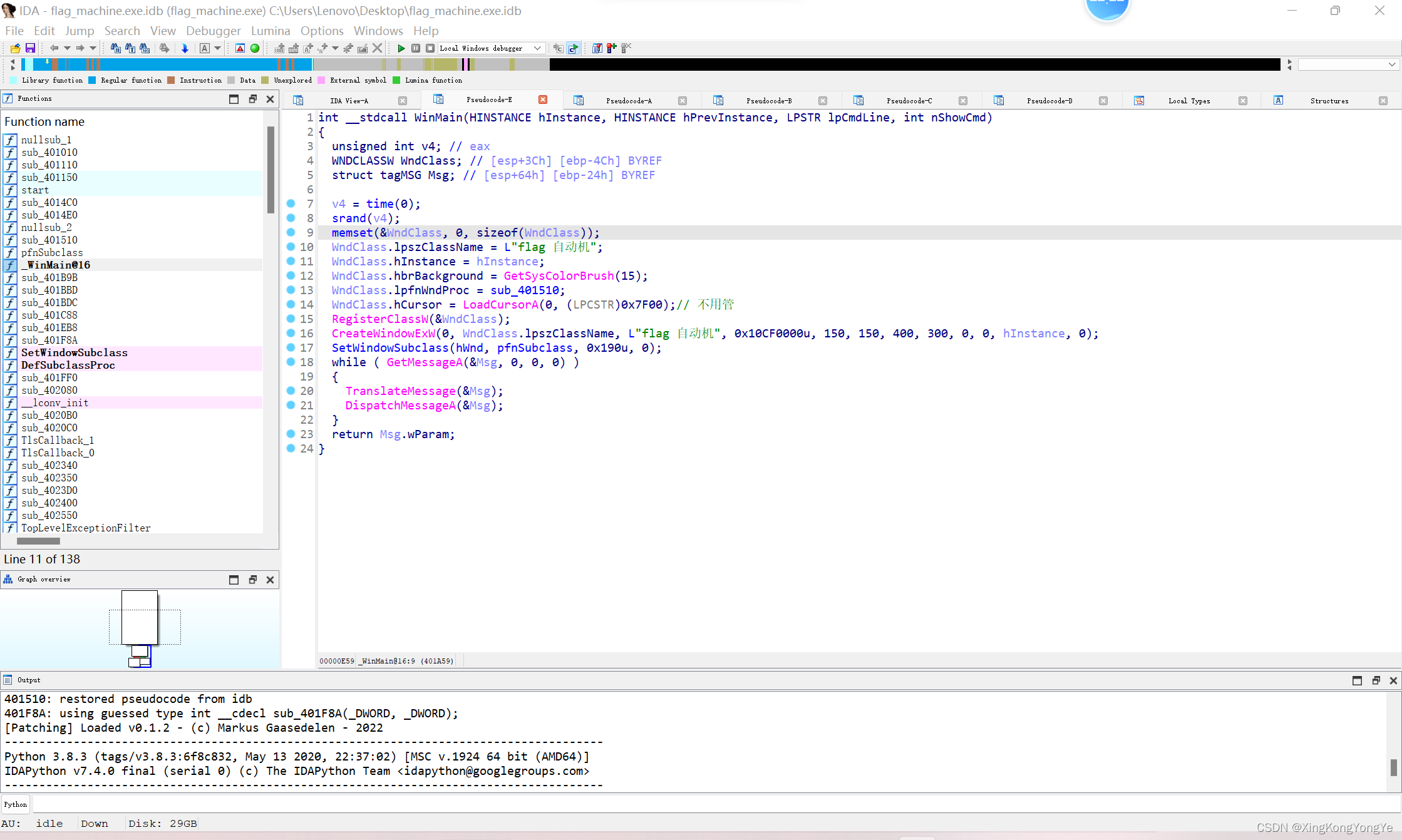Toggle a breakpoint on line 9
The height and width of the screenshot is (840, 1402).
[x=292, y=232]
